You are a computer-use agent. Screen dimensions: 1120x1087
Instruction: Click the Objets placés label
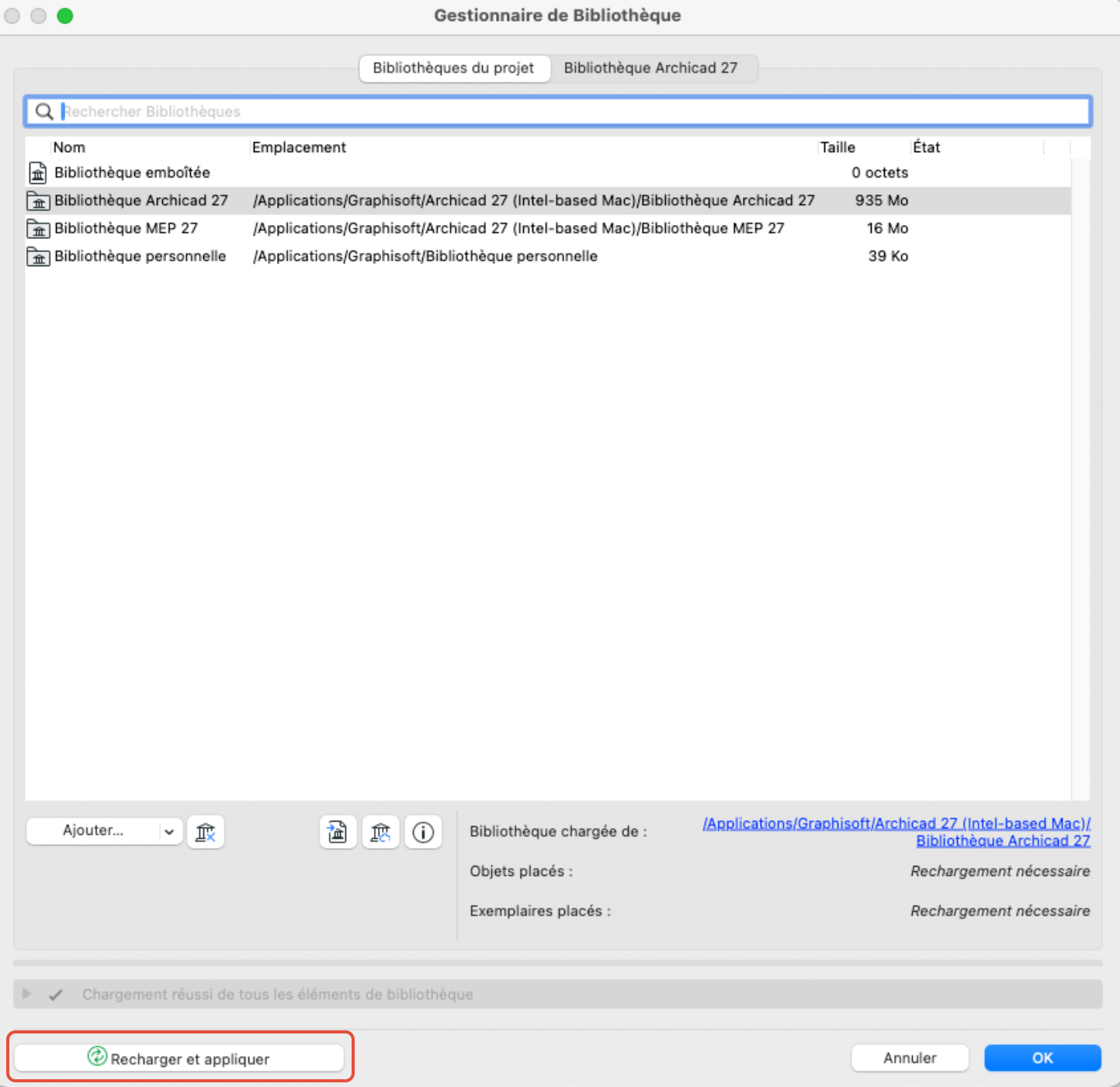click(522, 871)
